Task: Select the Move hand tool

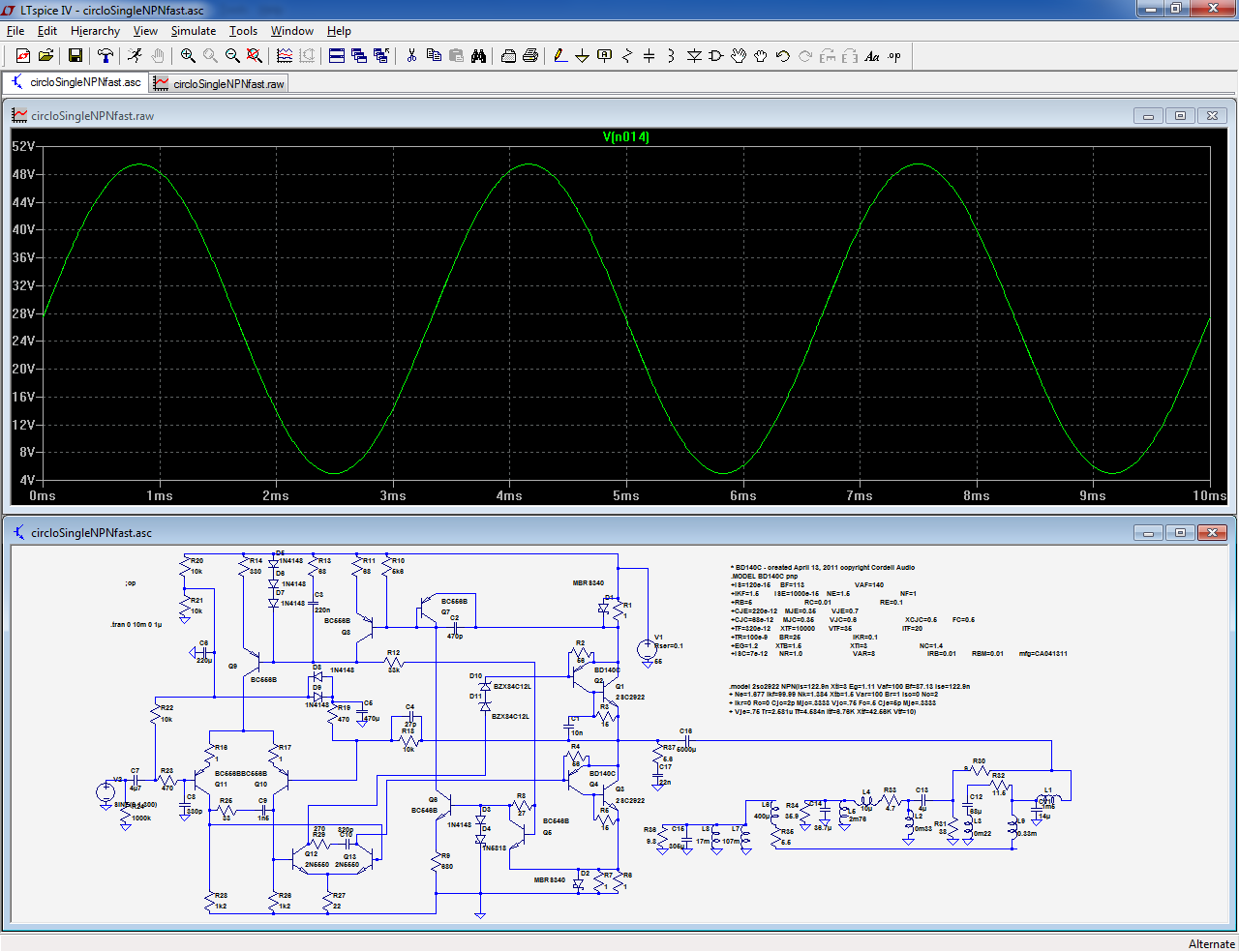Action: [x=739, y=56]
